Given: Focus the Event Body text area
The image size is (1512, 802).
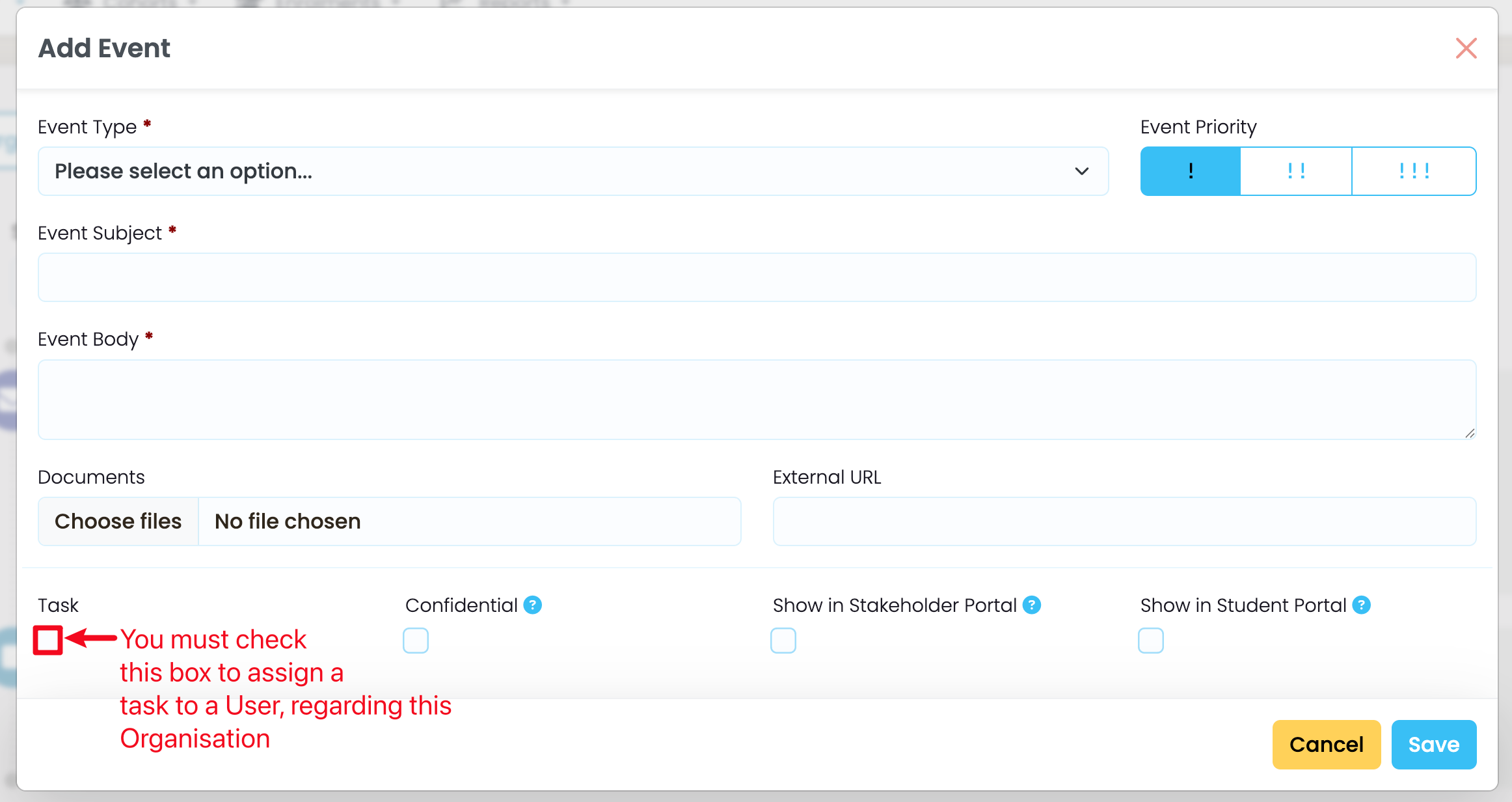Looking at the screenshot, I should (757, 399).
